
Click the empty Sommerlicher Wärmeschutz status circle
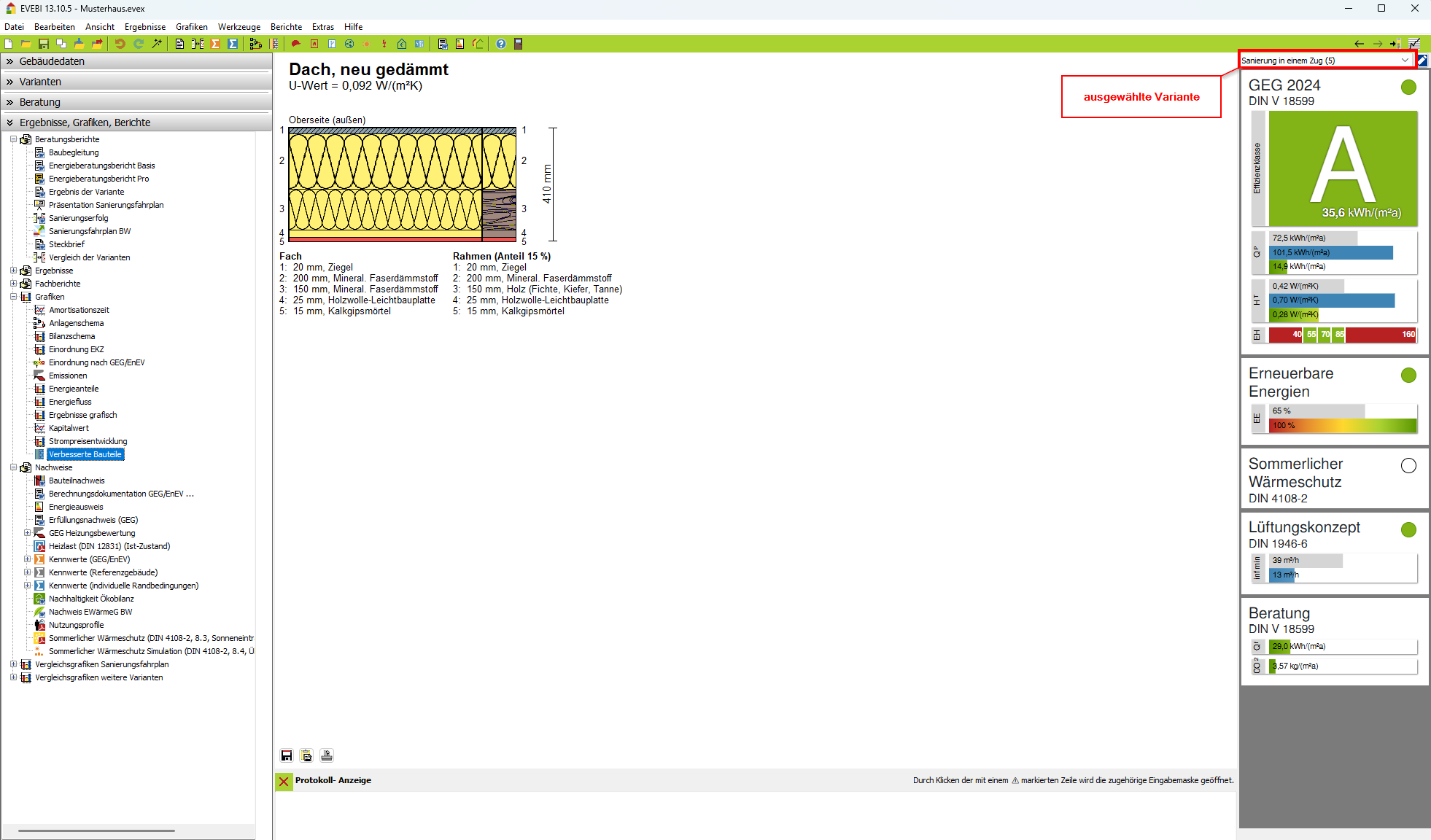[x=1408, y=465]
